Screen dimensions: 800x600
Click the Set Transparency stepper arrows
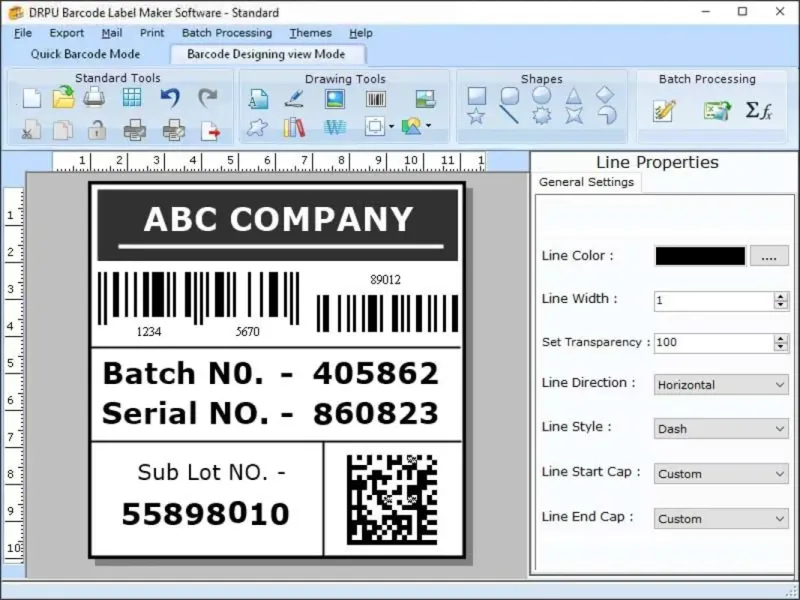(x=781, y=343)
